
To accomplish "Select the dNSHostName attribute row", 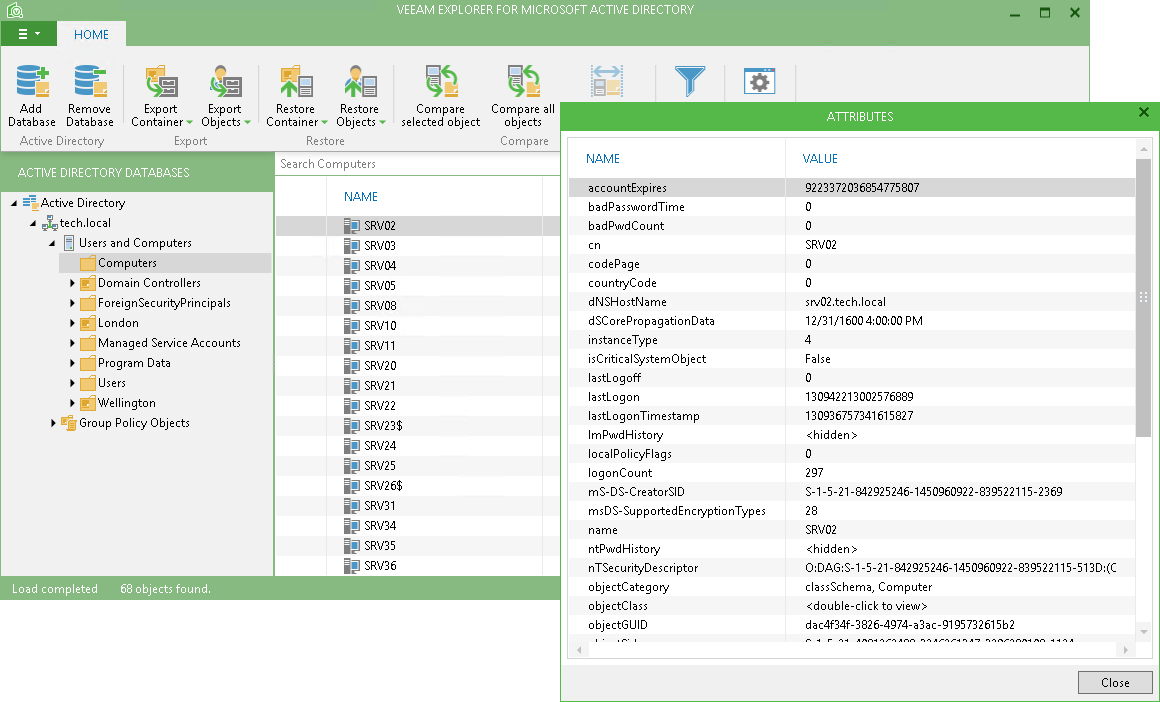I will (852, 302).
